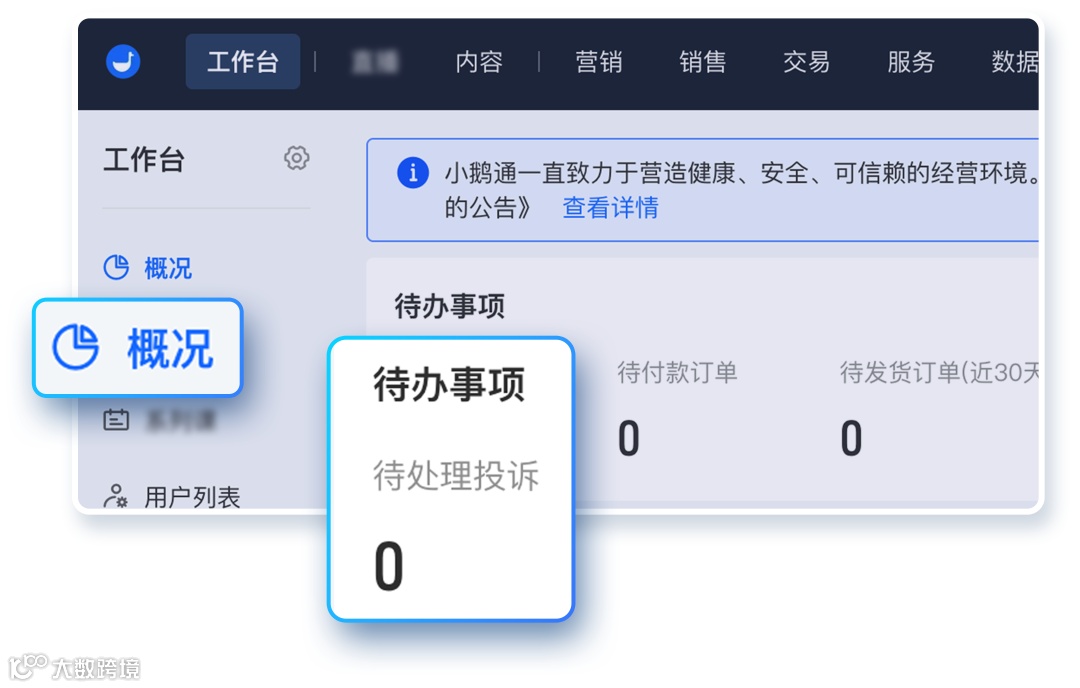The width and height of the screenshot is (1080, 688).
Task: Click the small pie chart icon beside 概况 in the sidebar
Action: (x=117, y=267)
